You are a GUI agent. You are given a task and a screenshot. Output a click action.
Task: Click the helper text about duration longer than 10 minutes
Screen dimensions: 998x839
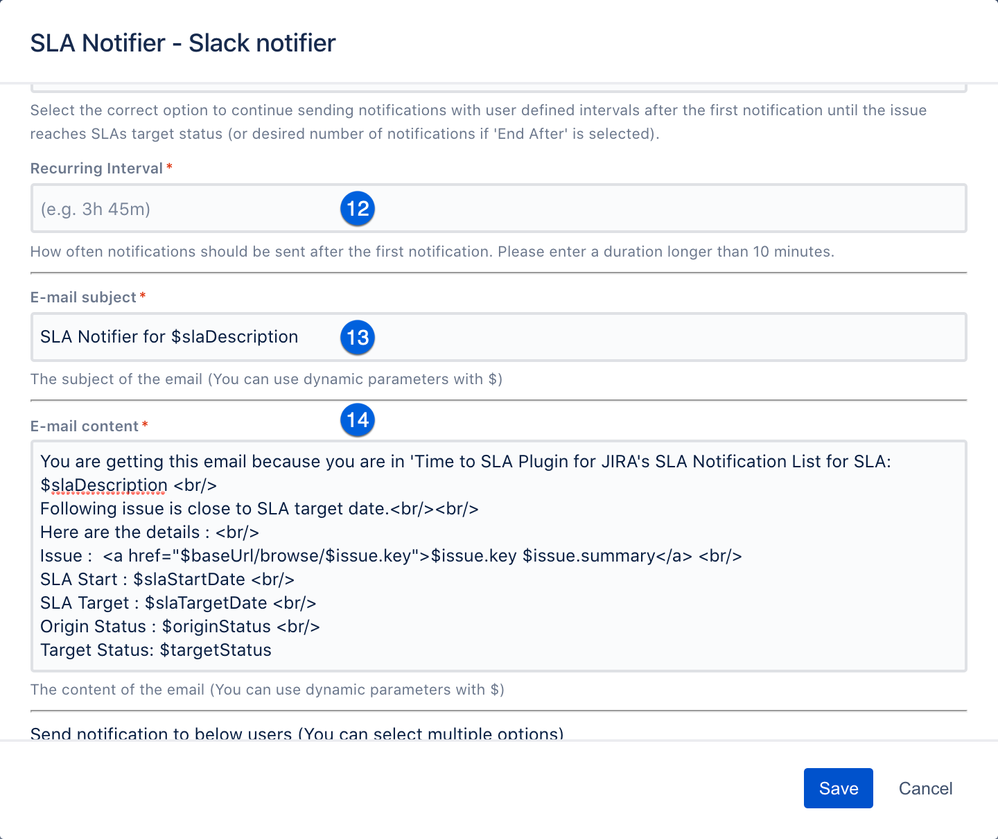coord(432,251)
